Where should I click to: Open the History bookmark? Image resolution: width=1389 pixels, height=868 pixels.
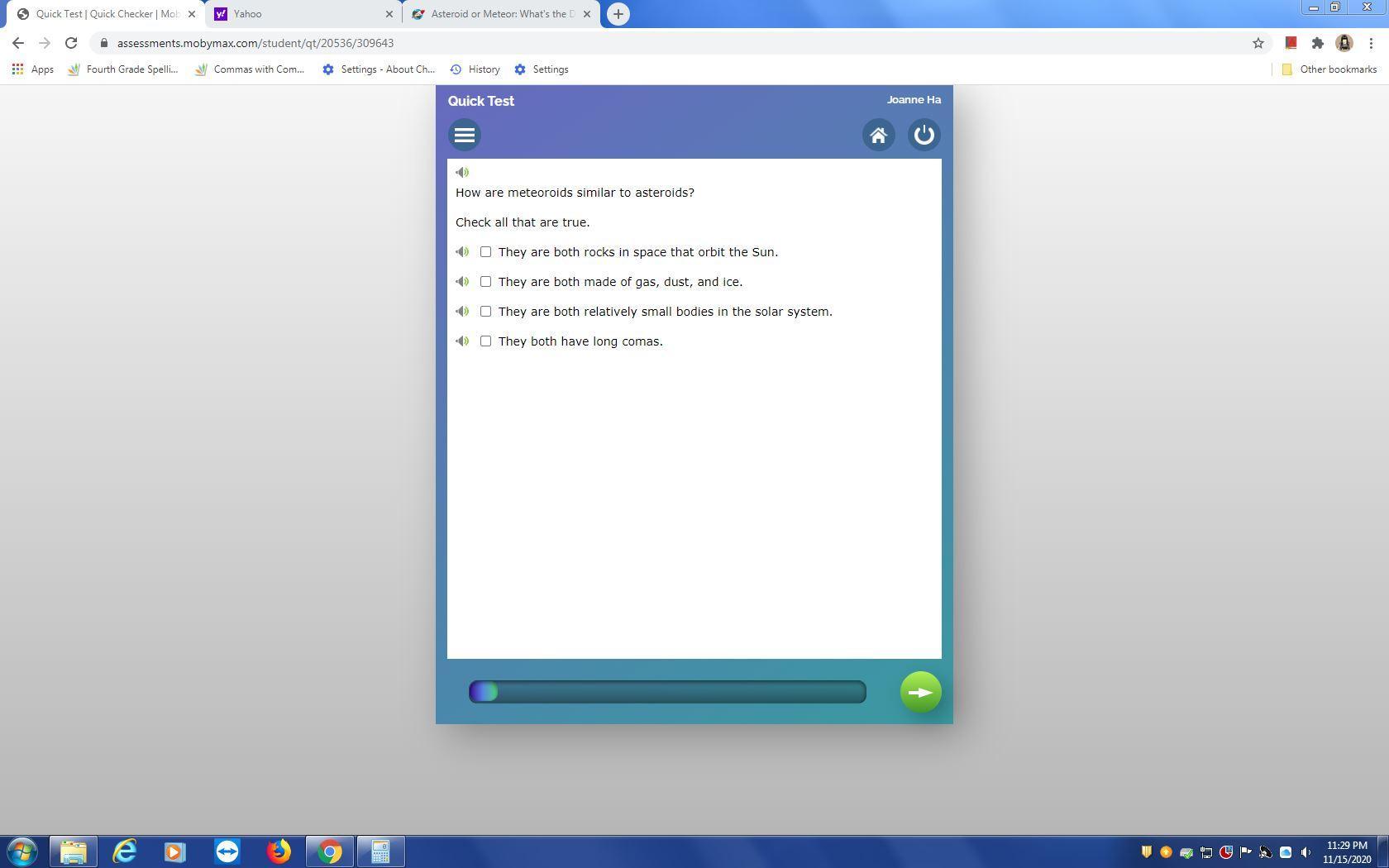pyautogui.click(x=475, y=69)
